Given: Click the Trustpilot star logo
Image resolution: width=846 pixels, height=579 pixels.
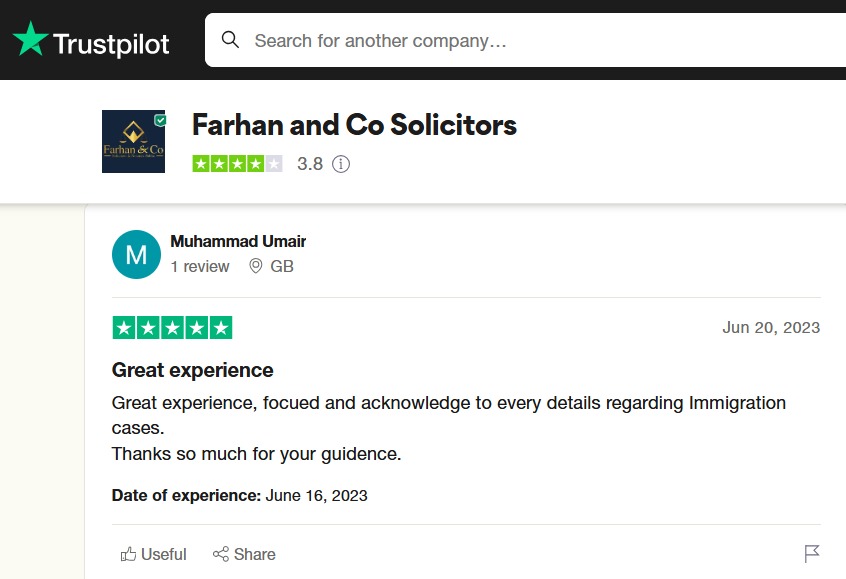Looking at the screenshot, I should pyautogui.click(x=30, y=40).
